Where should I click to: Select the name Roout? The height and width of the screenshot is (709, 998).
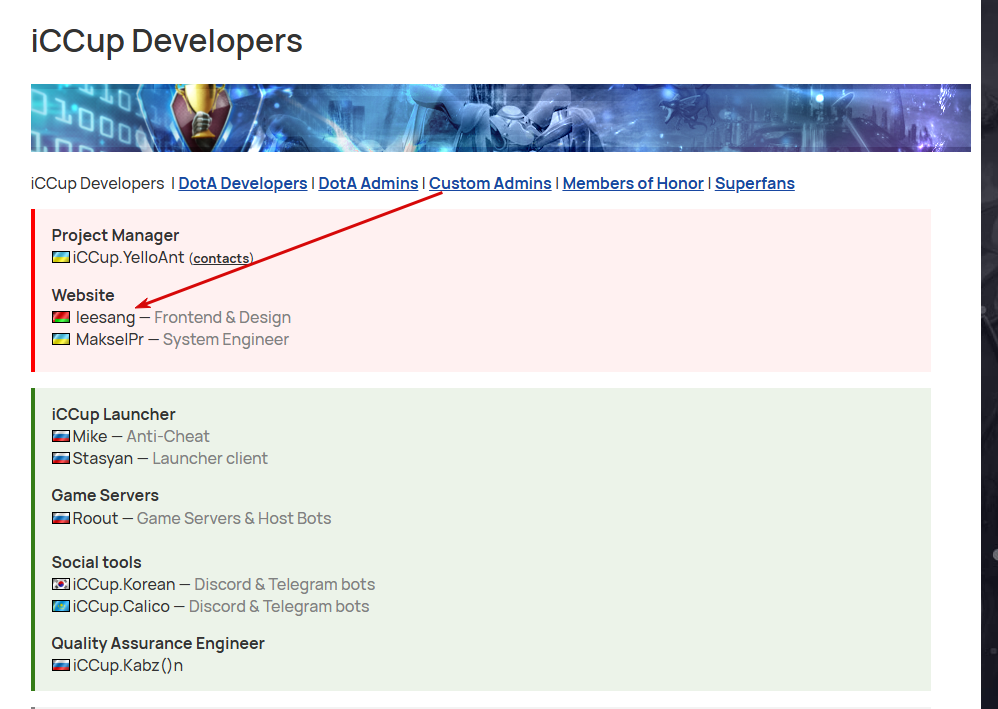(x=95, y=518)
